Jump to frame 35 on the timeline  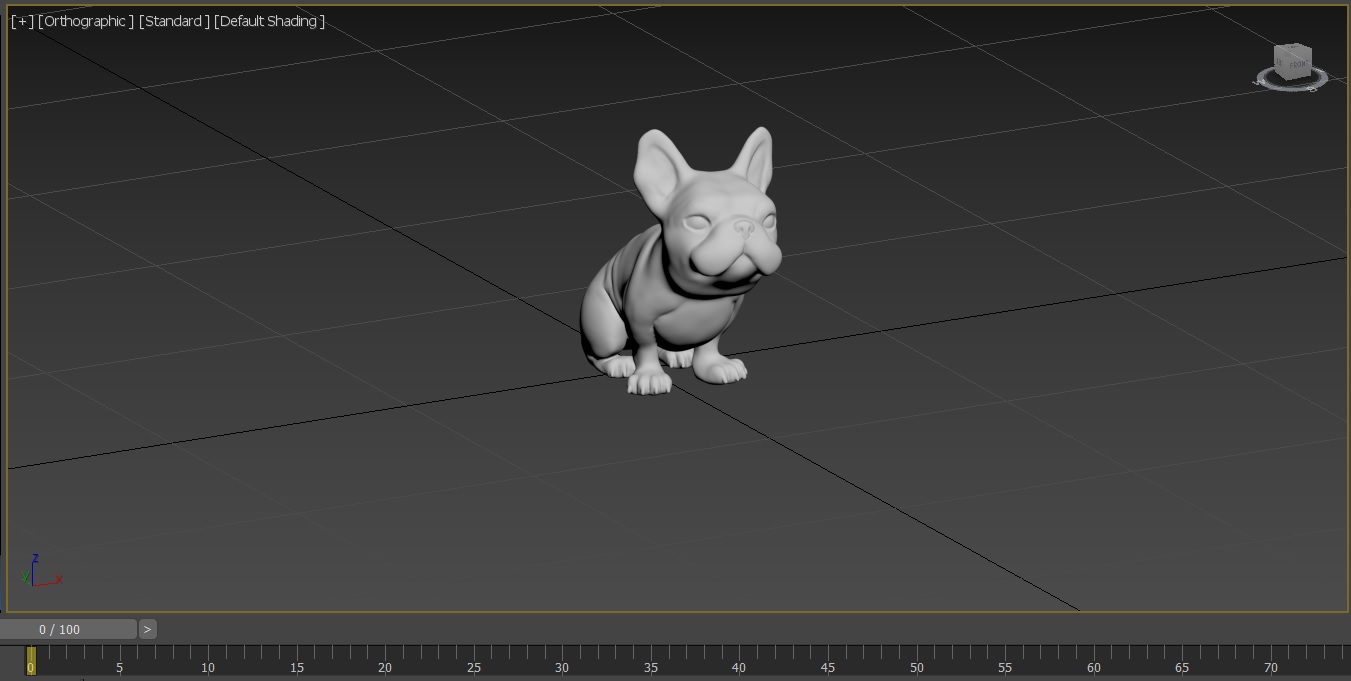(651, 667)
